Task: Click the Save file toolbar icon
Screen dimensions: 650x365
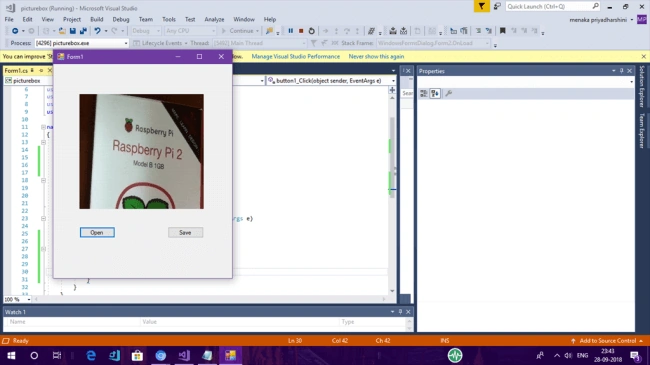Action: coord(73,31)
